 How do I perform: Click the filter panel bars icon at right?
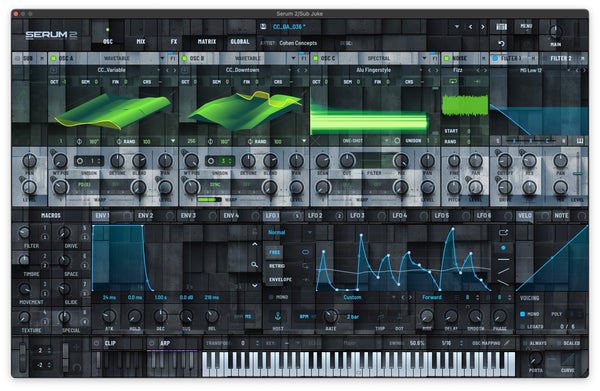pyautogui.click(x=580, y=141)
